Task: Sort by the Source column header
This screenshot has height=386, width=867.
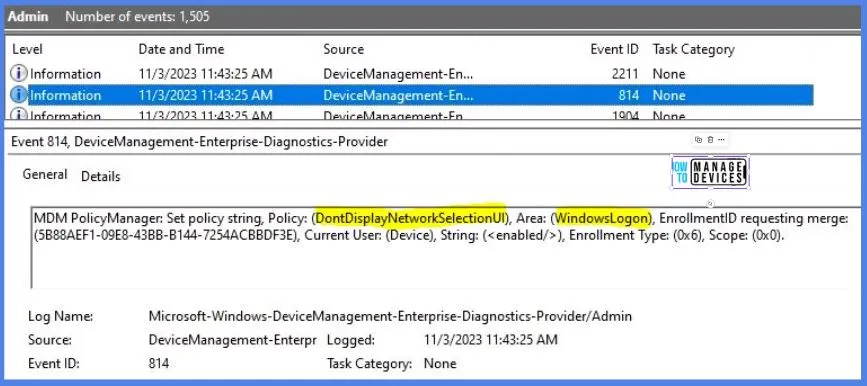Action: (x=343, y=49)
